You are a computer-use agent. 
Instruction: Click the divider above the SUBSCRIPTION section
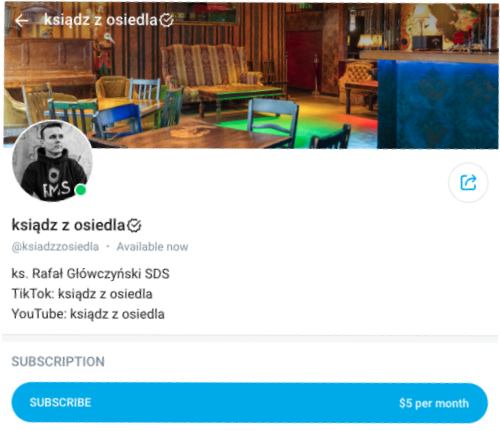click(x=250, y=338)
